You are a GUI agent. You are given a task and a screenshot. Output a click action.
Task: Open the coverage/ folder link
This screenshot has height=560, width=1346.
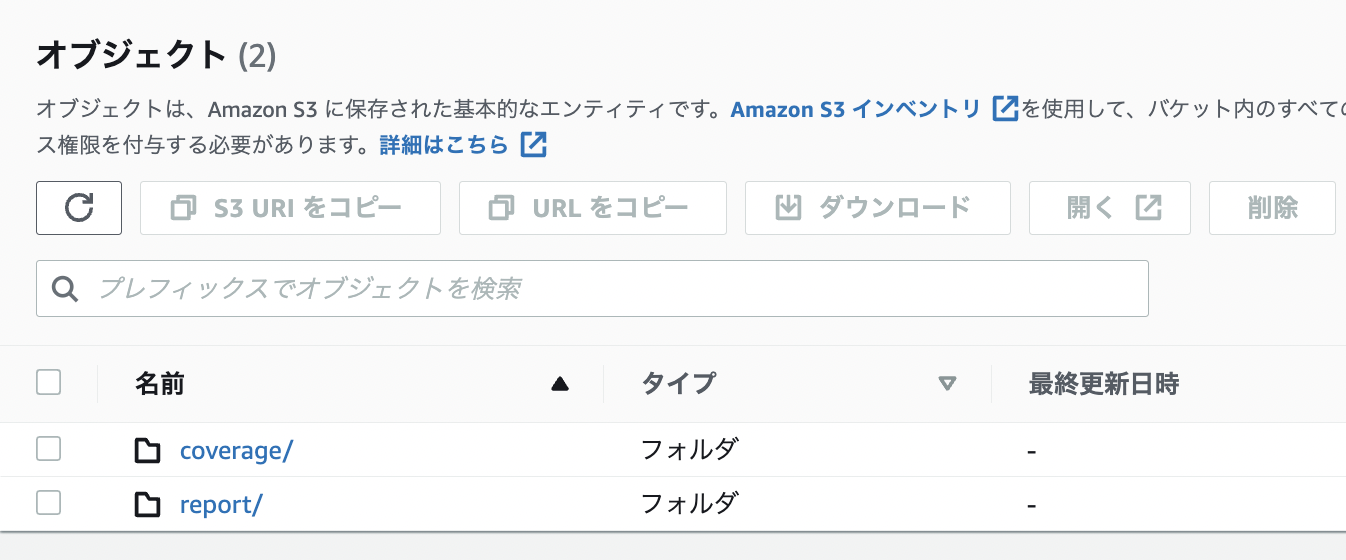(236, 451)
